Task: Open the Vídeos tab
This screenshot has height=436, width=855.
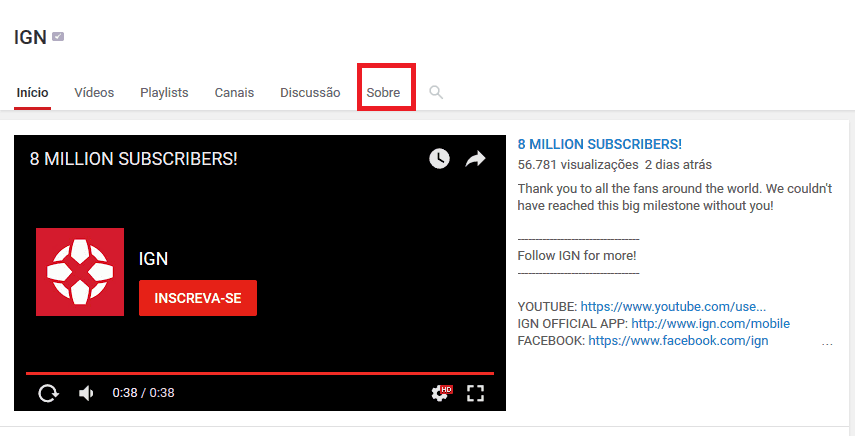Action: (94, 93)
